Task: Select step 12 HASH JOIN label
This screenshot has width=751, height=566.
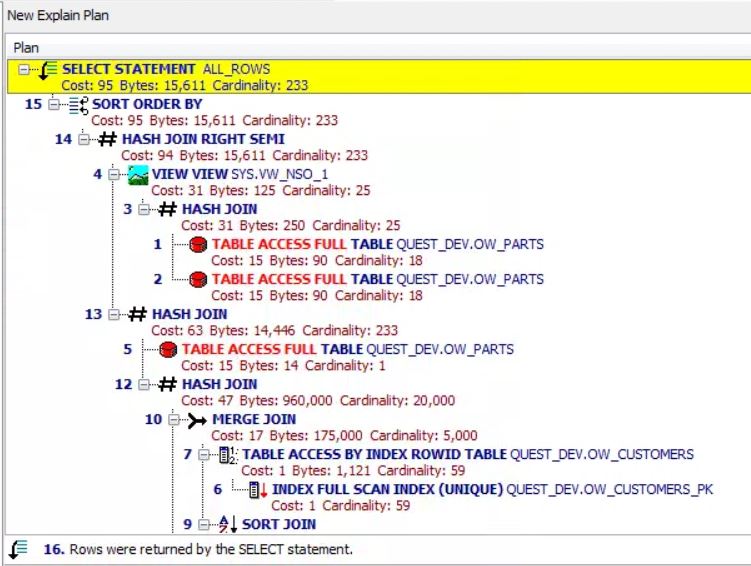Action: coord(219,384)
